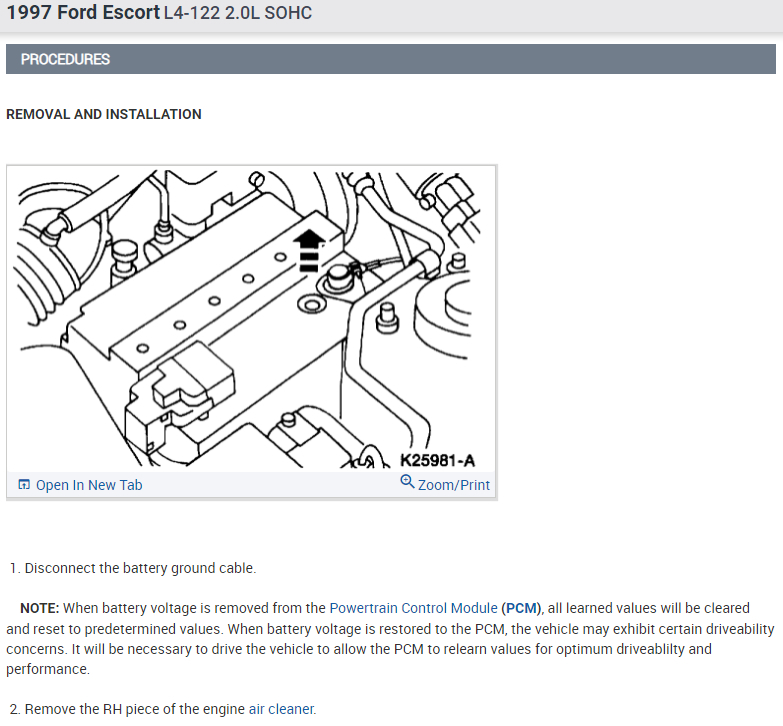Select step 2 Remove the RH piece text
The height and width of the screenshot is (726, 783).
(x=163, y=709)
